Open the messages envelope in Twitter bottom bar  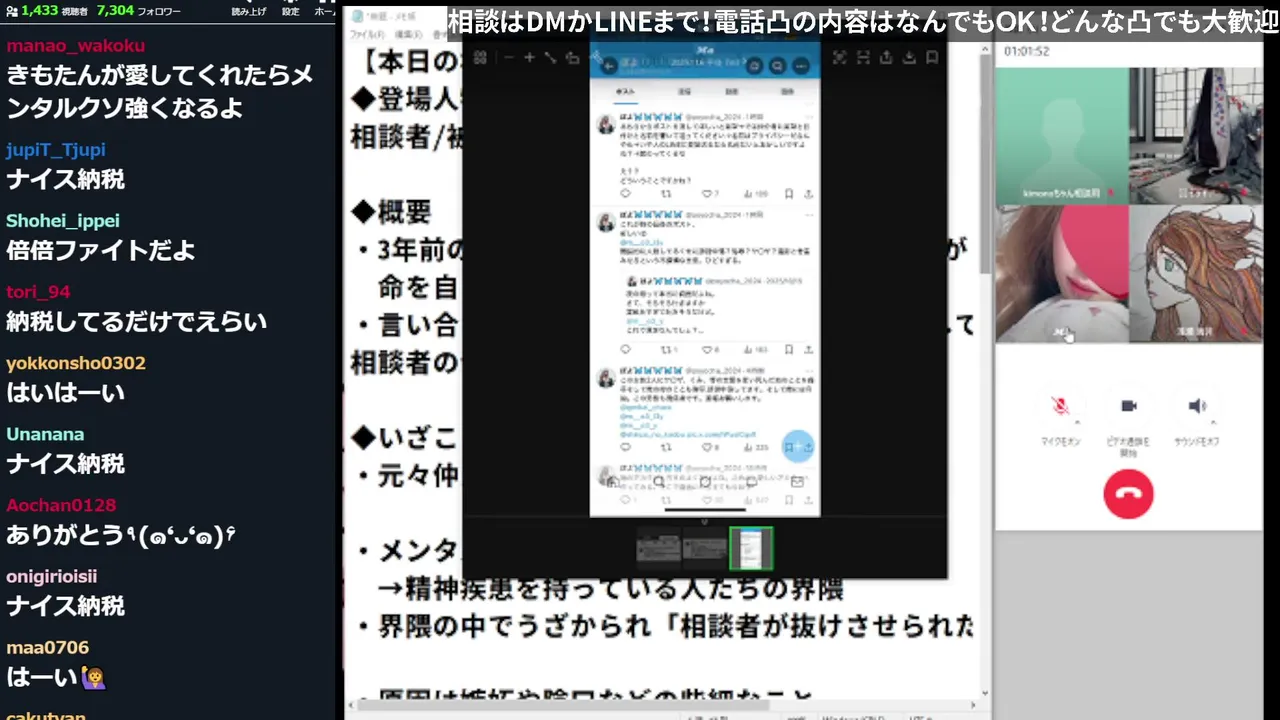(x=797, y=482)
